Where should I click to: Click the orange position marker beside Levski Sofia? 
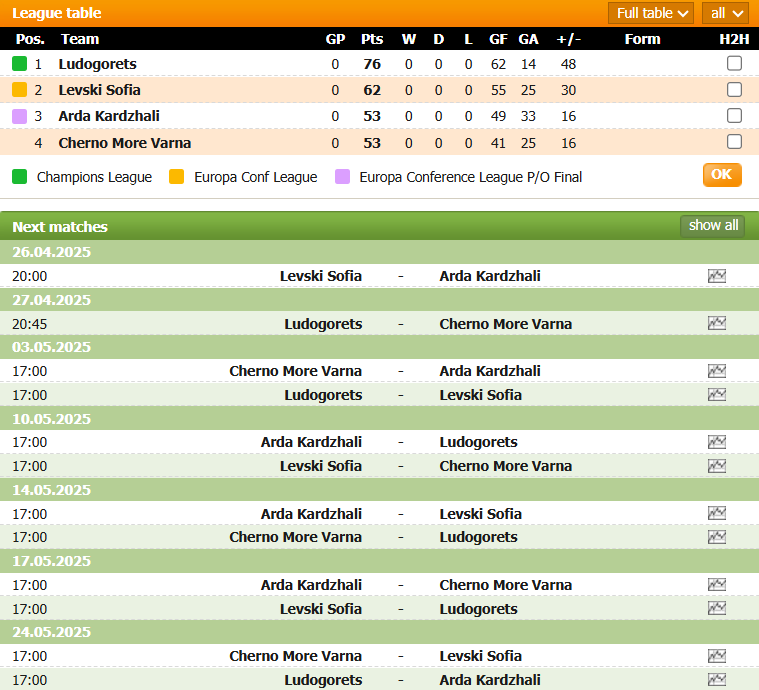[19, 90]
